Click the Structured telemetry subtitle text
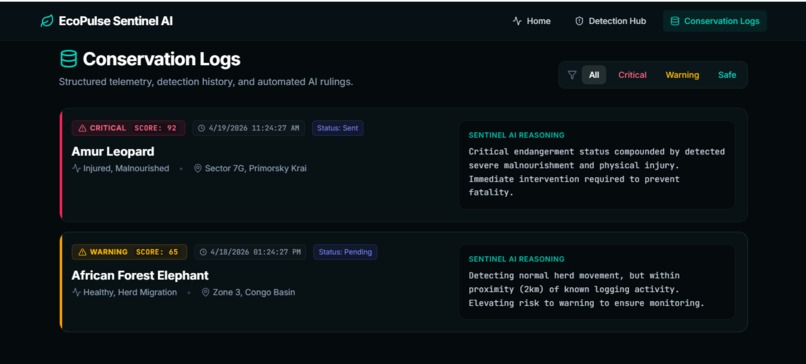The height and width of the screenshot is (364, 806). [206, 82]
